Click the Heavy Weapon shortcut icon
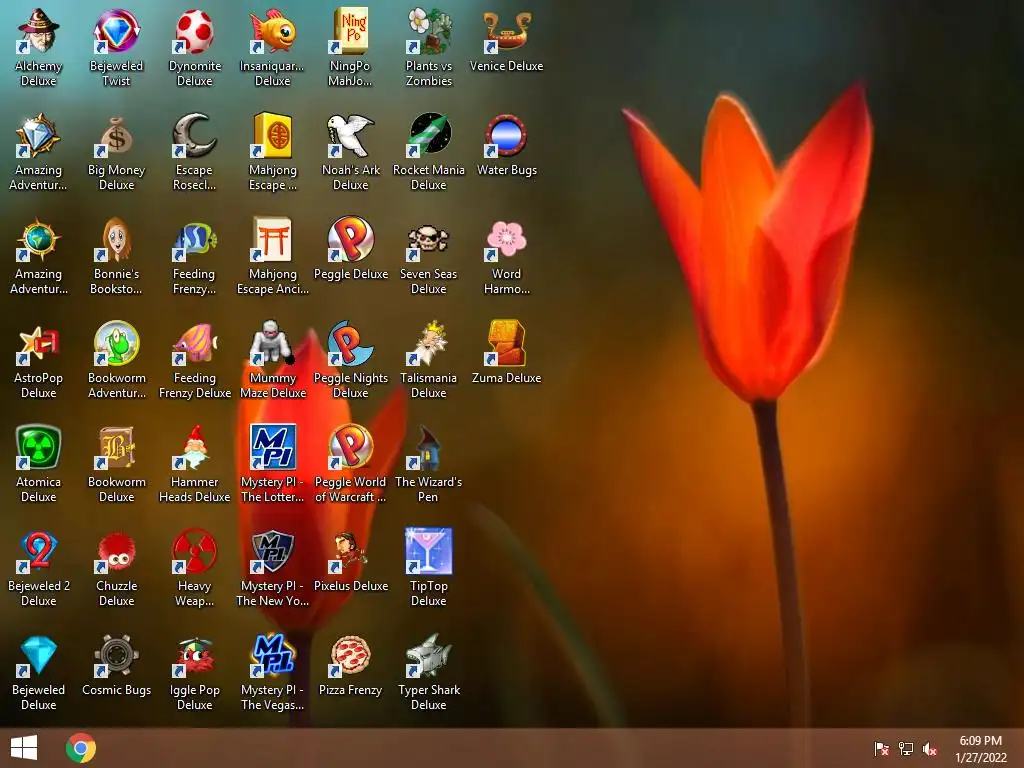 click(x=195, y=551)
